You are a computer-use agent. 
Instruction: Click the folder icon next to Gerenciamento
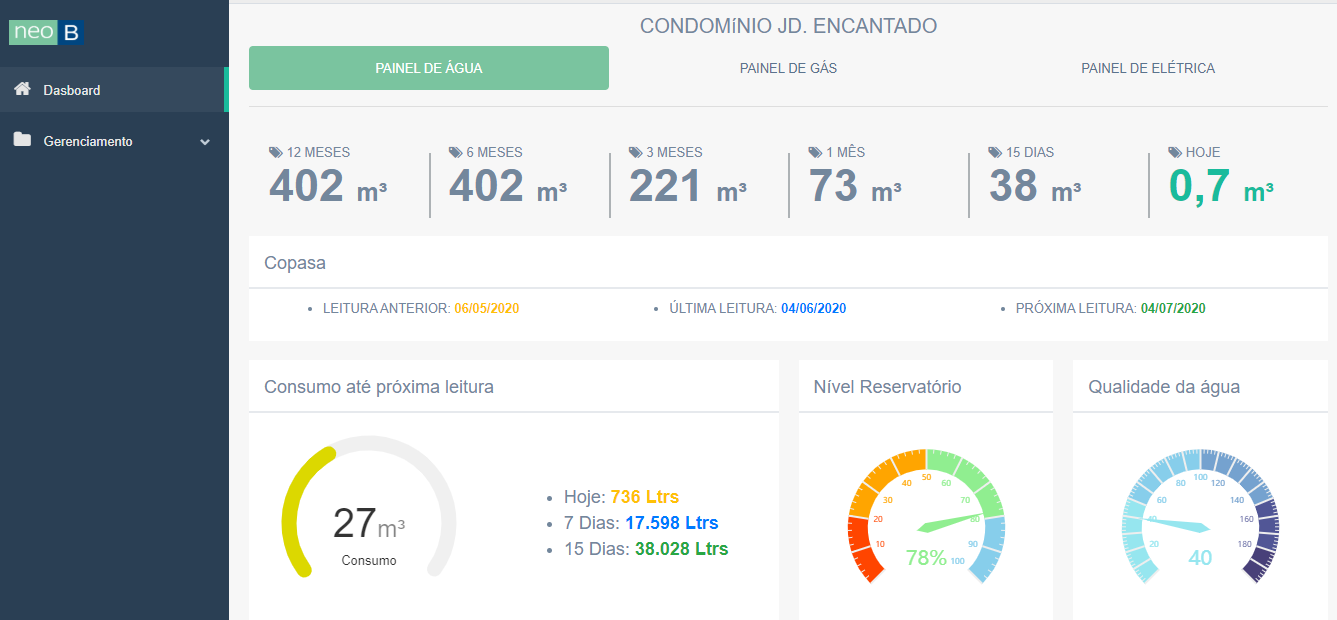(24, 141)
